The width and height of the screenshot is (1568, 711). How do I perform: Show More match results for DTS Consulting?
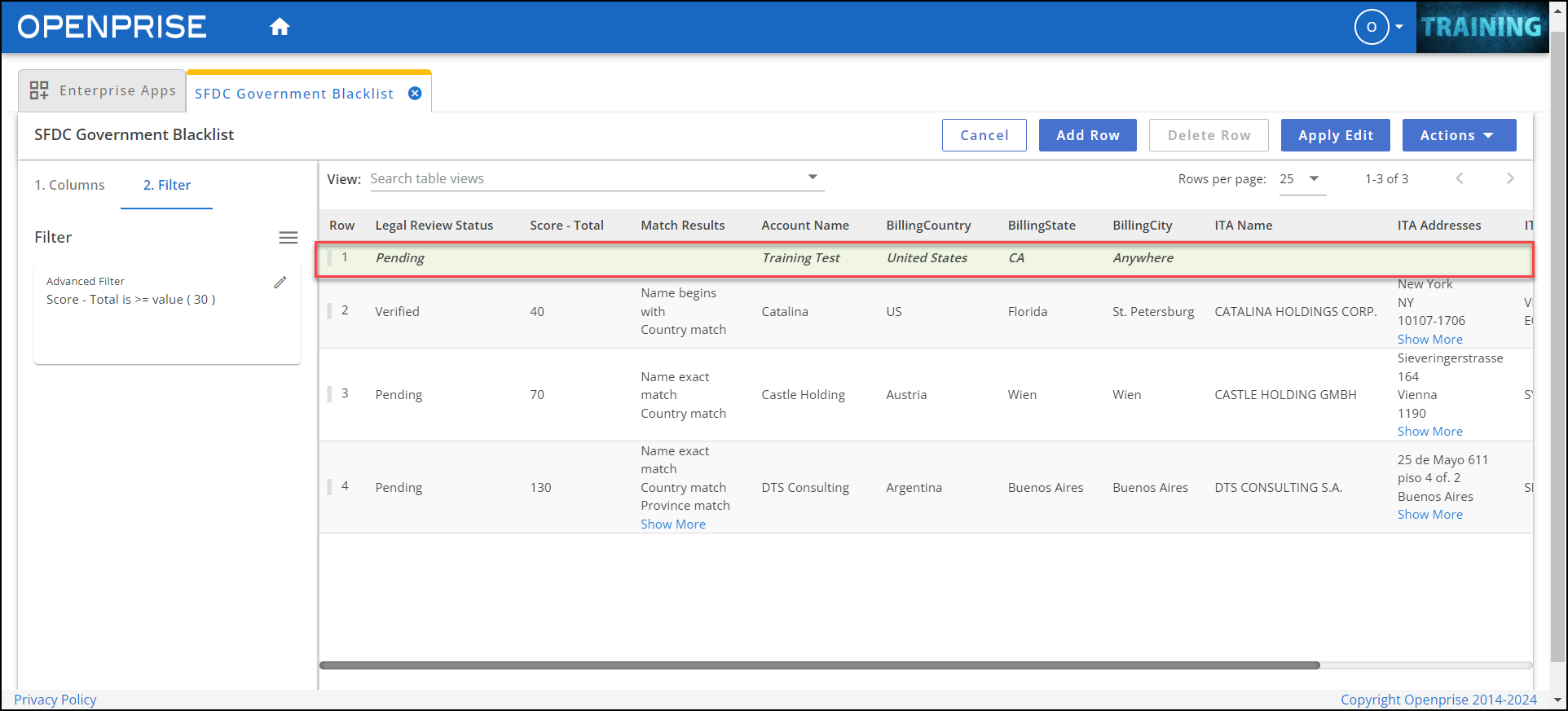pyautogui.click(x=672, y=524)
